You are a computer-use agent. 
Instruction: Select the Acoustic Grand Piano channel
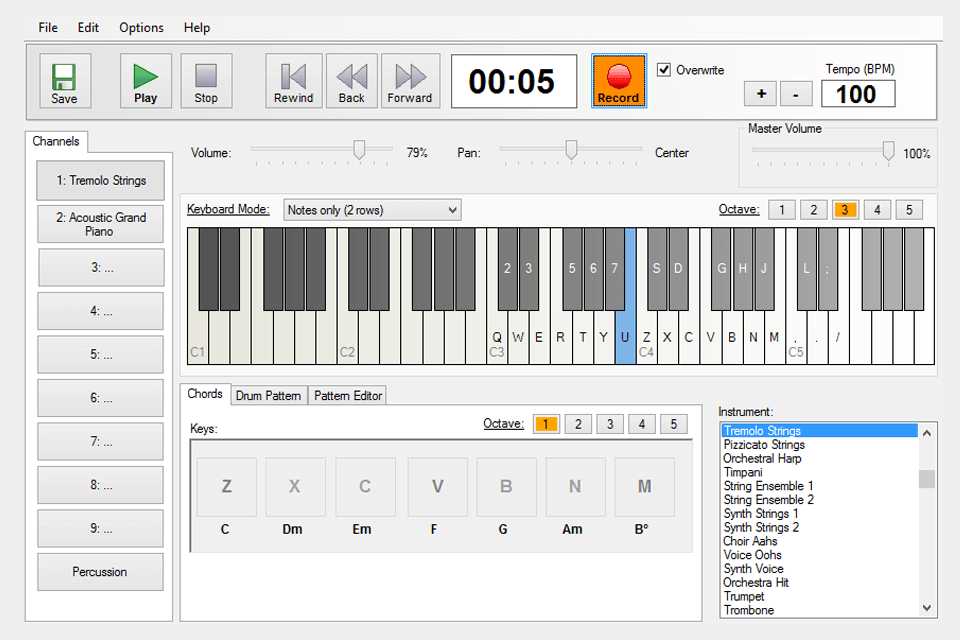[x=100, y=224]
